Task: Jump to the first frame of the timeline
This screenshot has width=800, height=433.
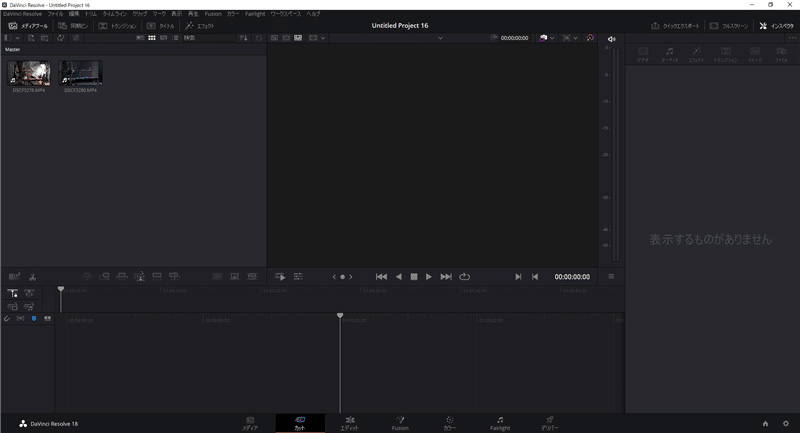Action: pos(381,276)
